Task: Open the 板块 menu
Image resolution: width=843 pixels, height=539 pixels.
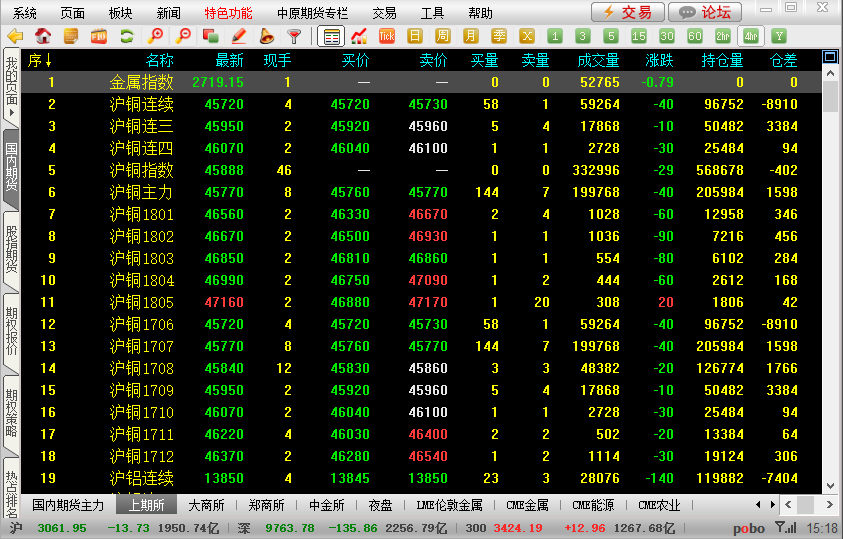Action: (120, 13)
